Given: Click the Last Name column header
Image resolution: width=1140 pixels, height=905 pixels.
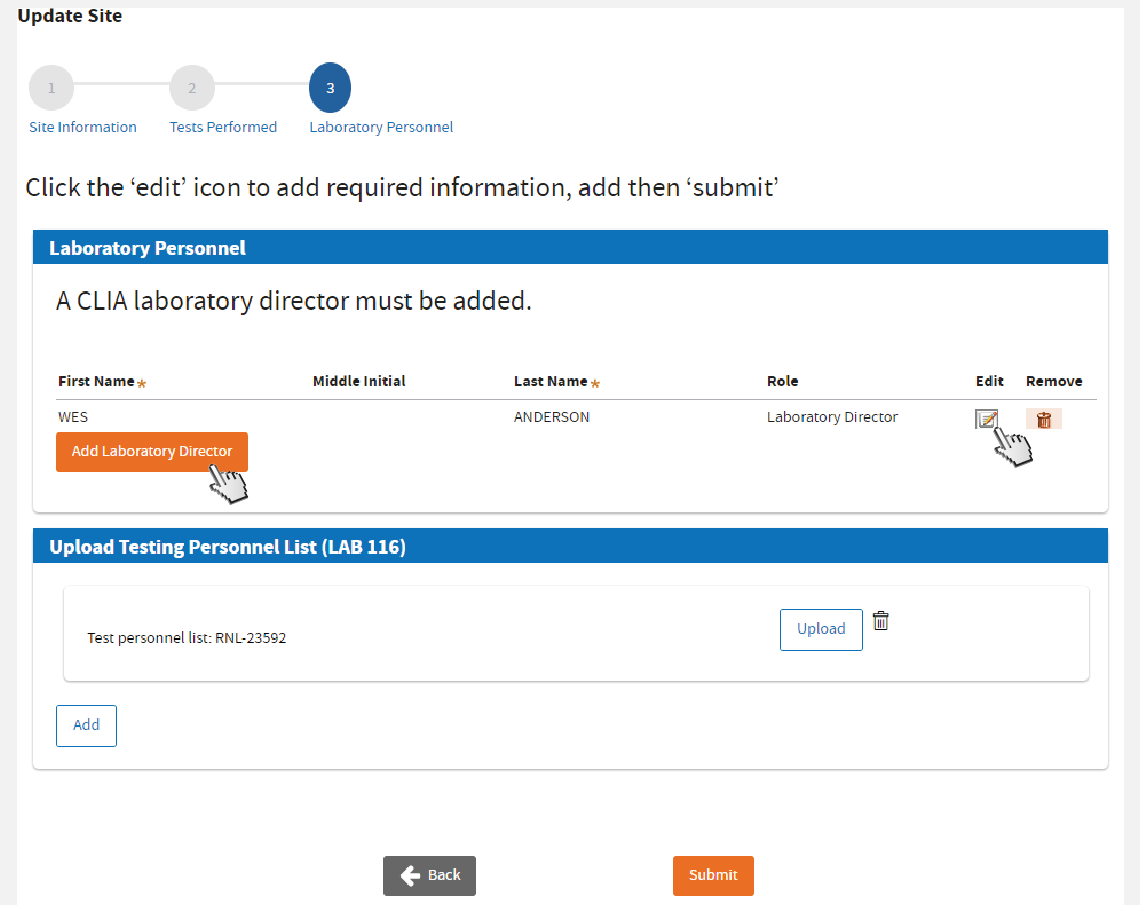Looking at the screenshot, I should point(550,381).
